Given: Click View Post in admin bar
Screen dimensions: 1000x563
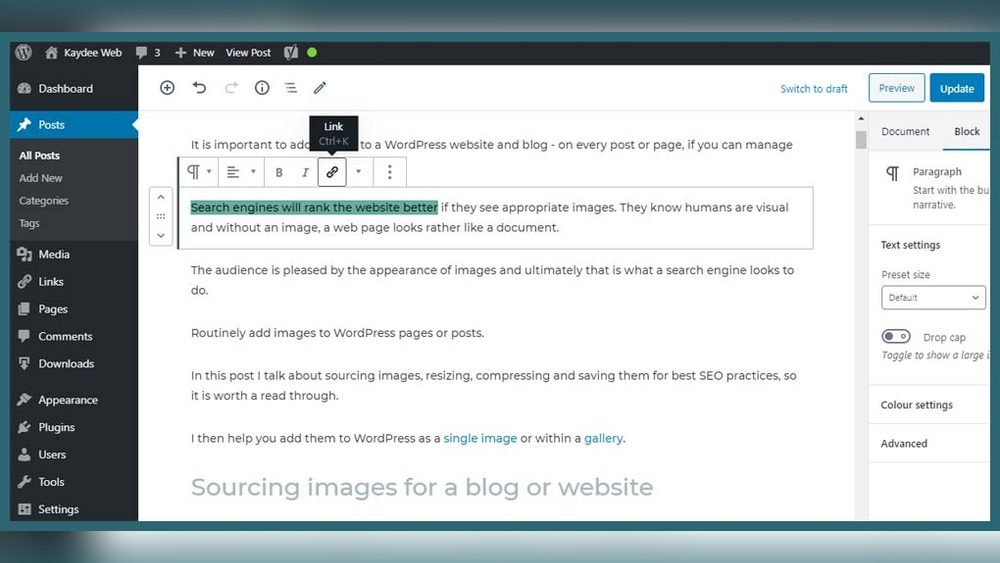Looking at the screenshot, I should click(248, 52).
